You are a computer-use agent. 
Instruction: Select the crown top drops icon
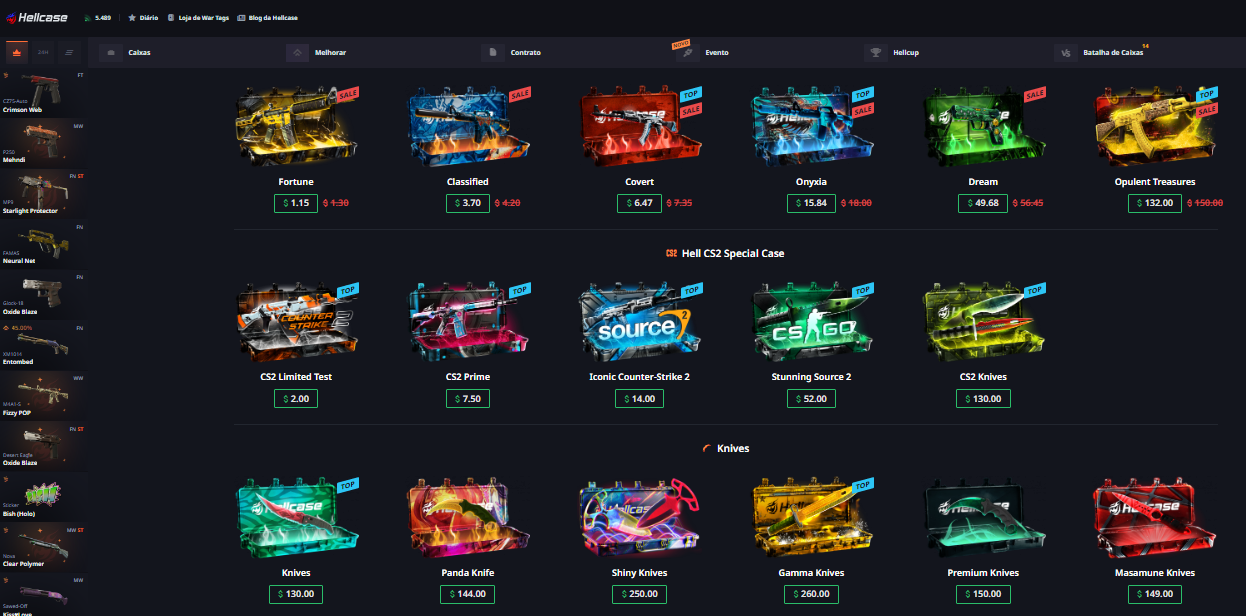pos(17,51)
